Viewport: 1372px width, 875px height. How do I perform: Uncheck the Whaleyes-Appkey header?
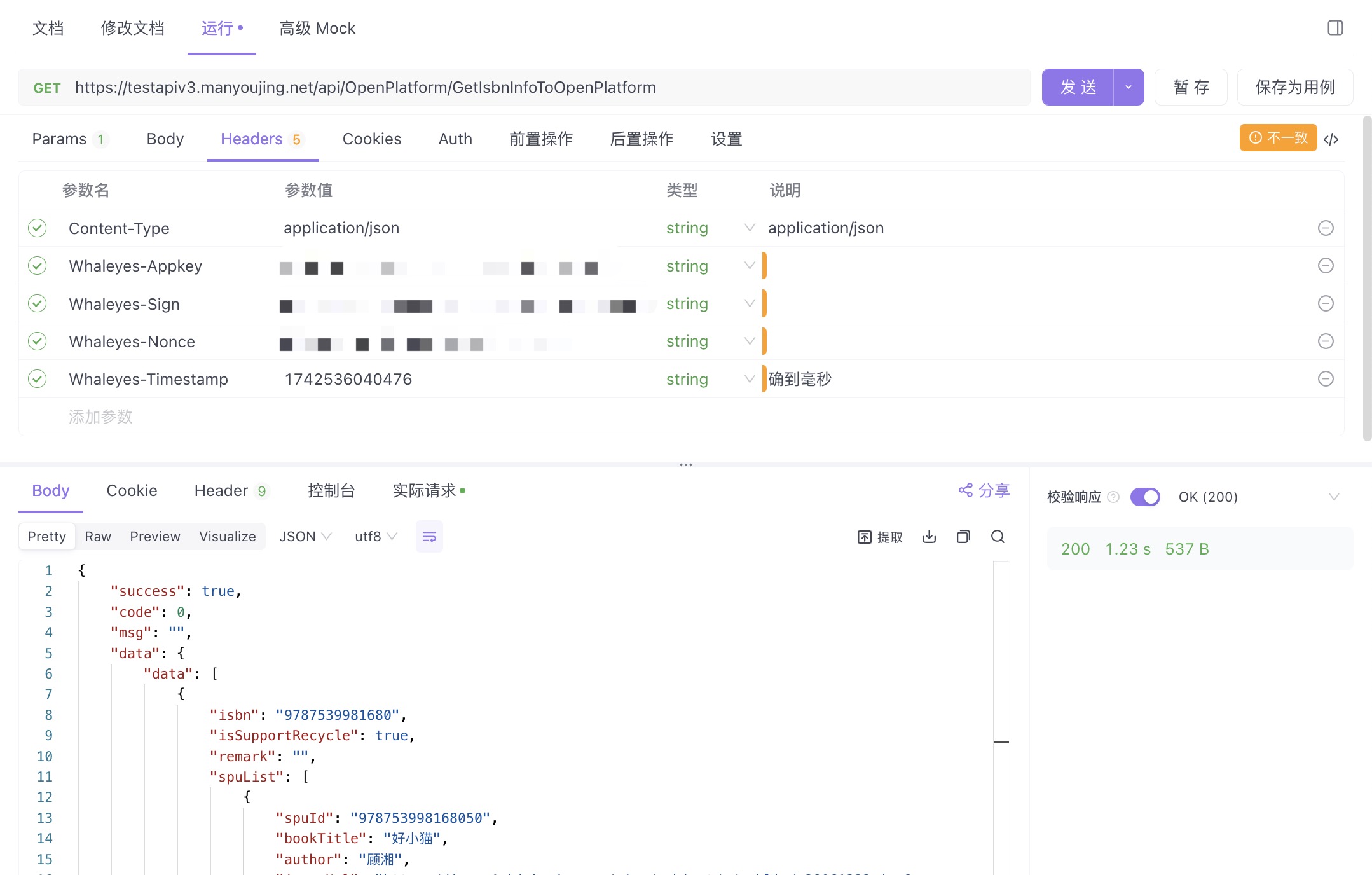38,266
